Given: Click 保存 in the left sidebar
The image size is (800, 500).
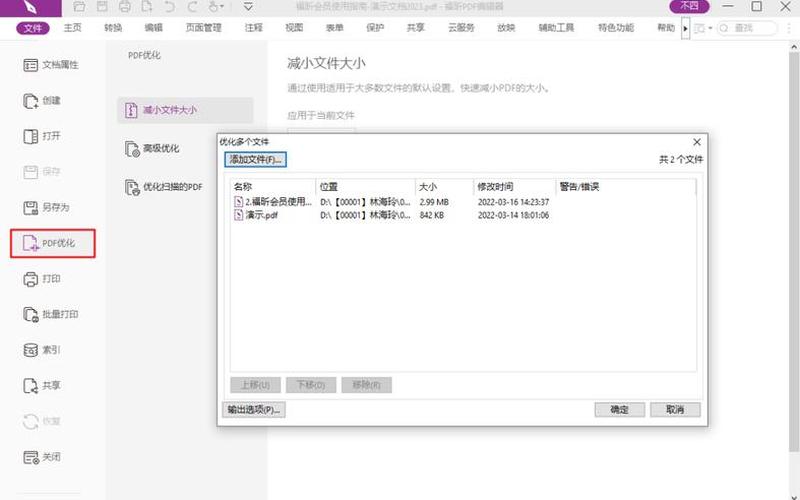Looking at the screenshot, I should click(x=42, y=172).
